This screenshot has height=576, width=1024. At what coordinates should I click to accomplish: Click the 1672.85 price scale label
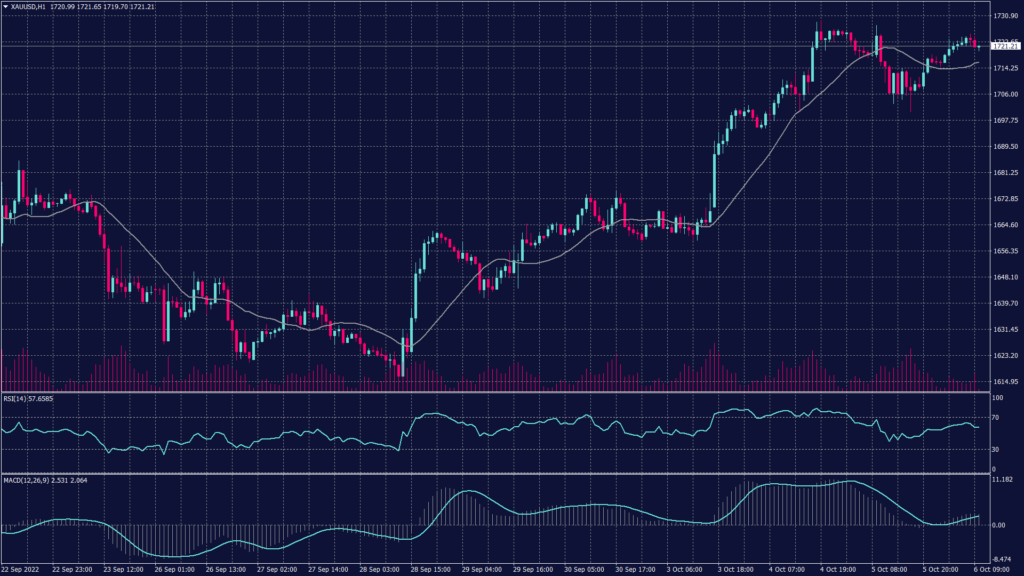[1003, 199]
